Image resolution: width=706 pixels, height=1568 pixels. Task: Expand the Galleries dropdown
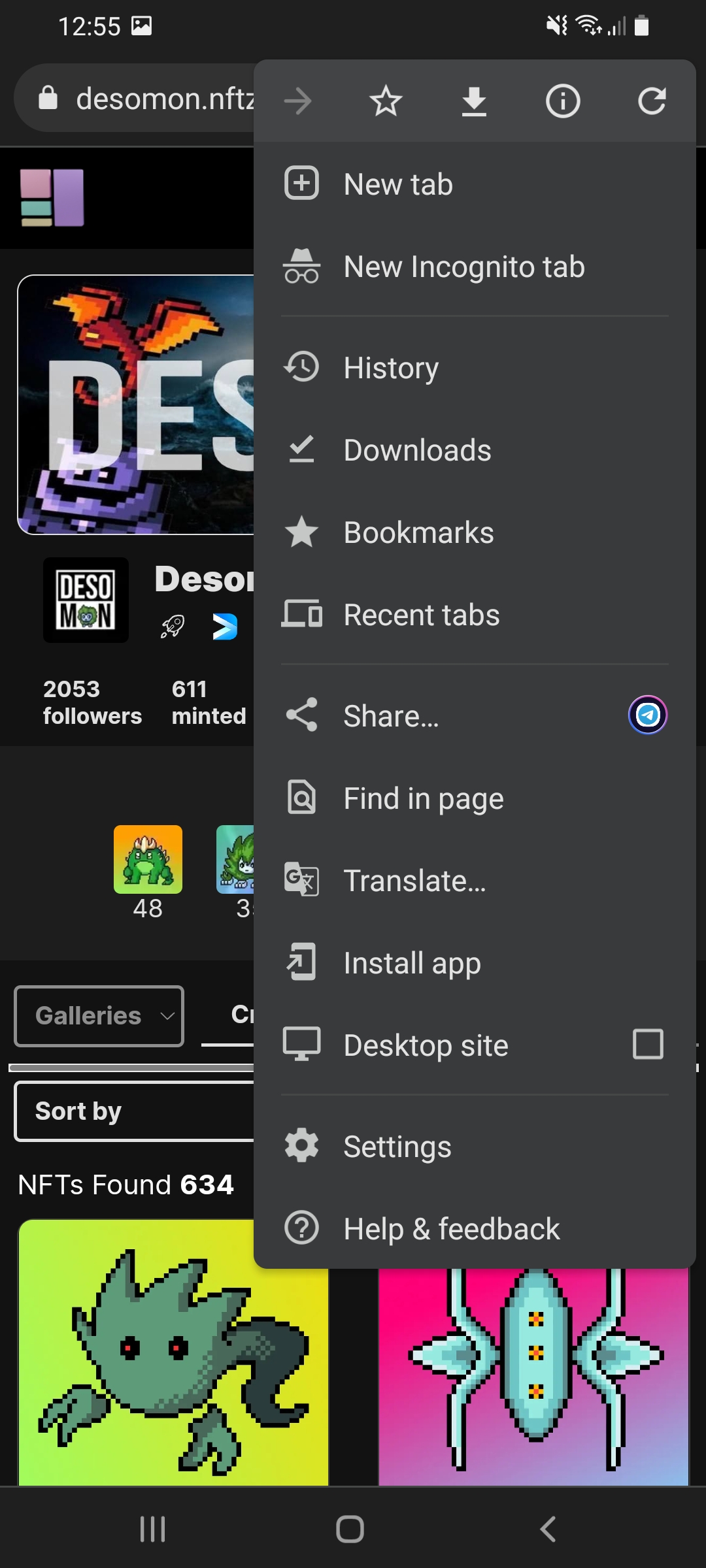pos(99,1016)
